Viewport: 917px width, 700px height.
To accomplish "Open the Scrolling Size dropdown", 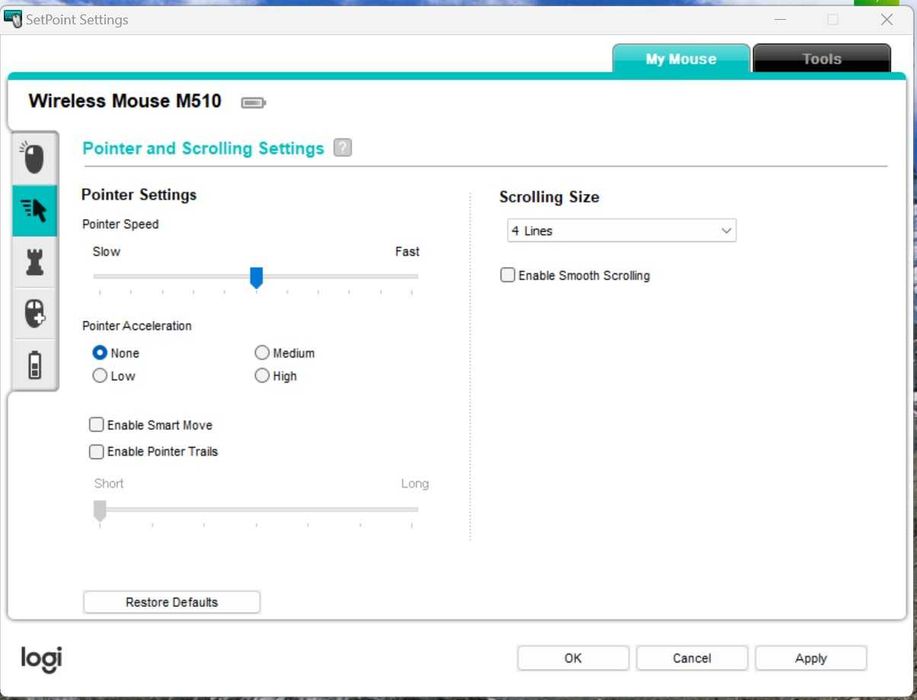I will point(621,230).
